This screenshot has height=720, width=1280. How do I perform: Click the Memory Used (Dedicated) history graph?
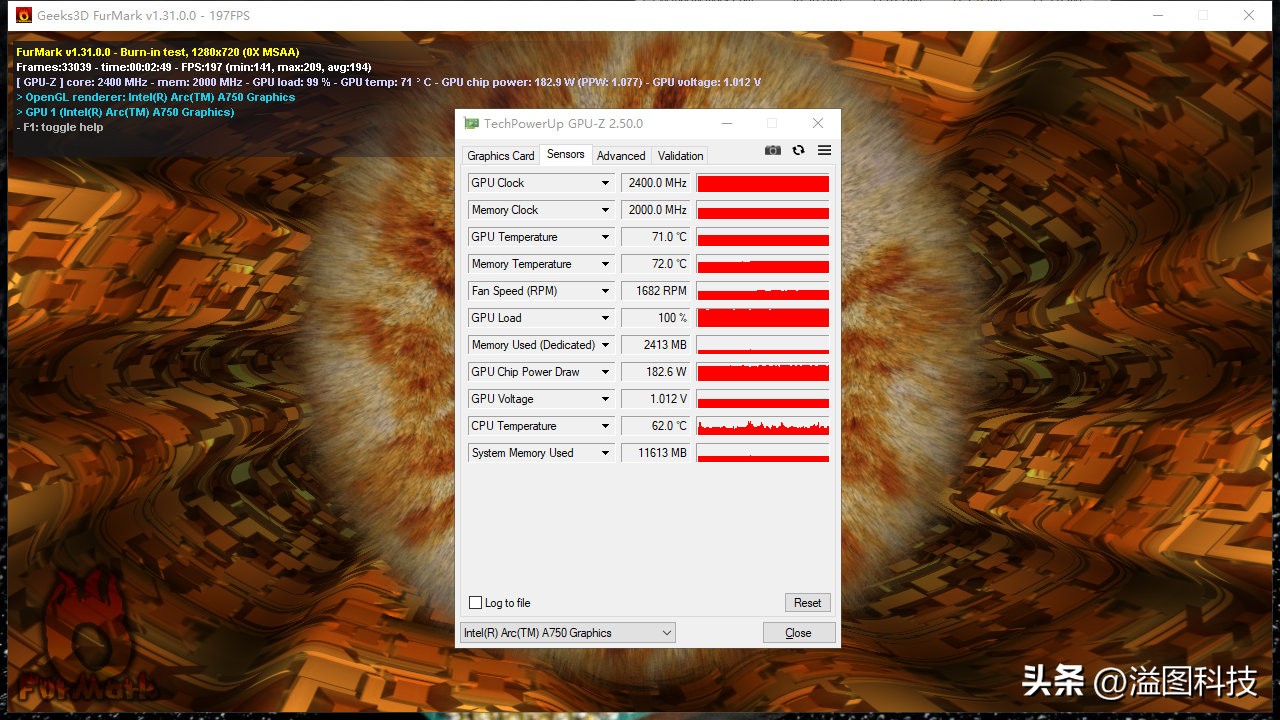click(763, 345)
